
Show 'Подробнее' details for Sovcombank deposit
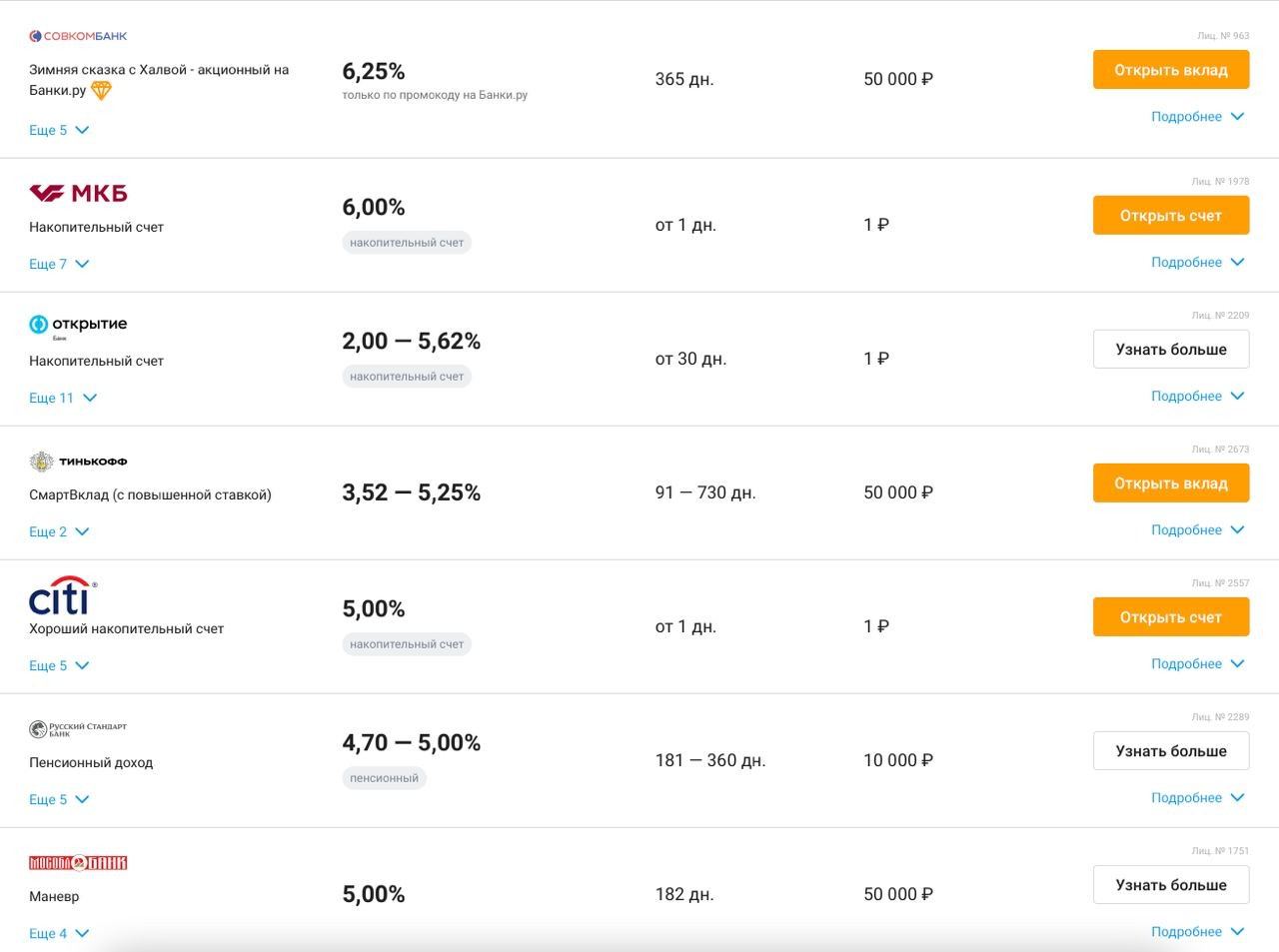1197,116
